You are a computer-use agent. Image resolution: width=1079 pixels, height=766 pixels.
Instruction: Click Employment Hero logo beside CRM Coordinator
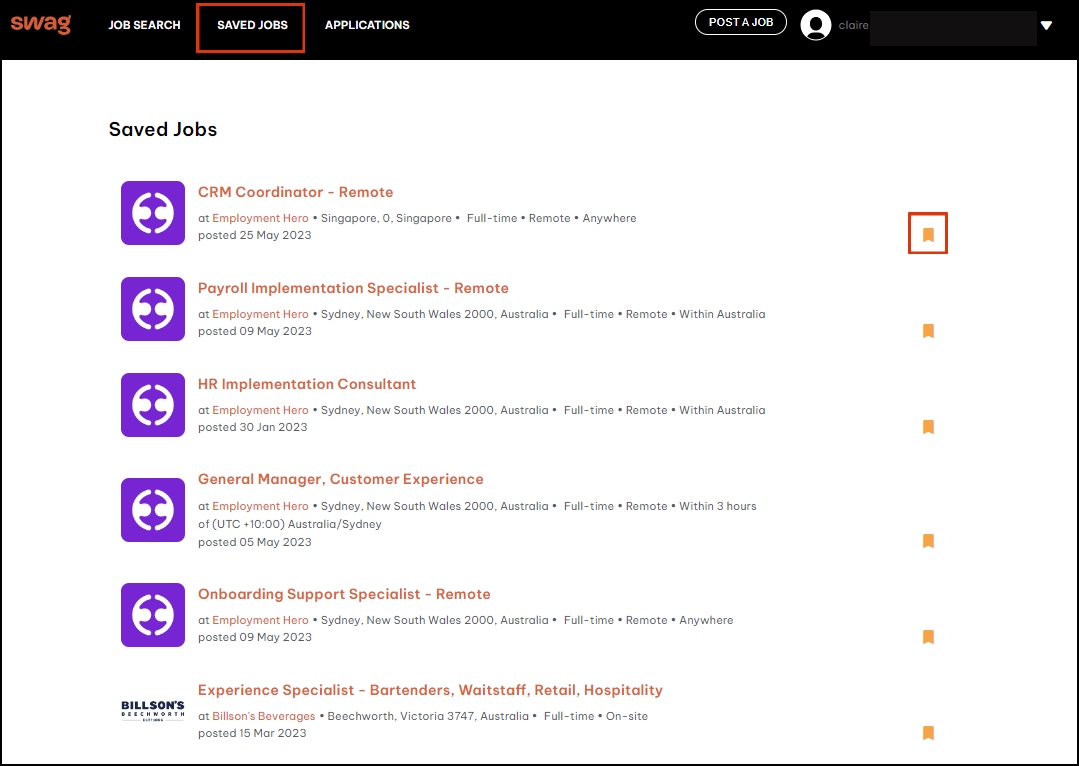coord(153,213)
